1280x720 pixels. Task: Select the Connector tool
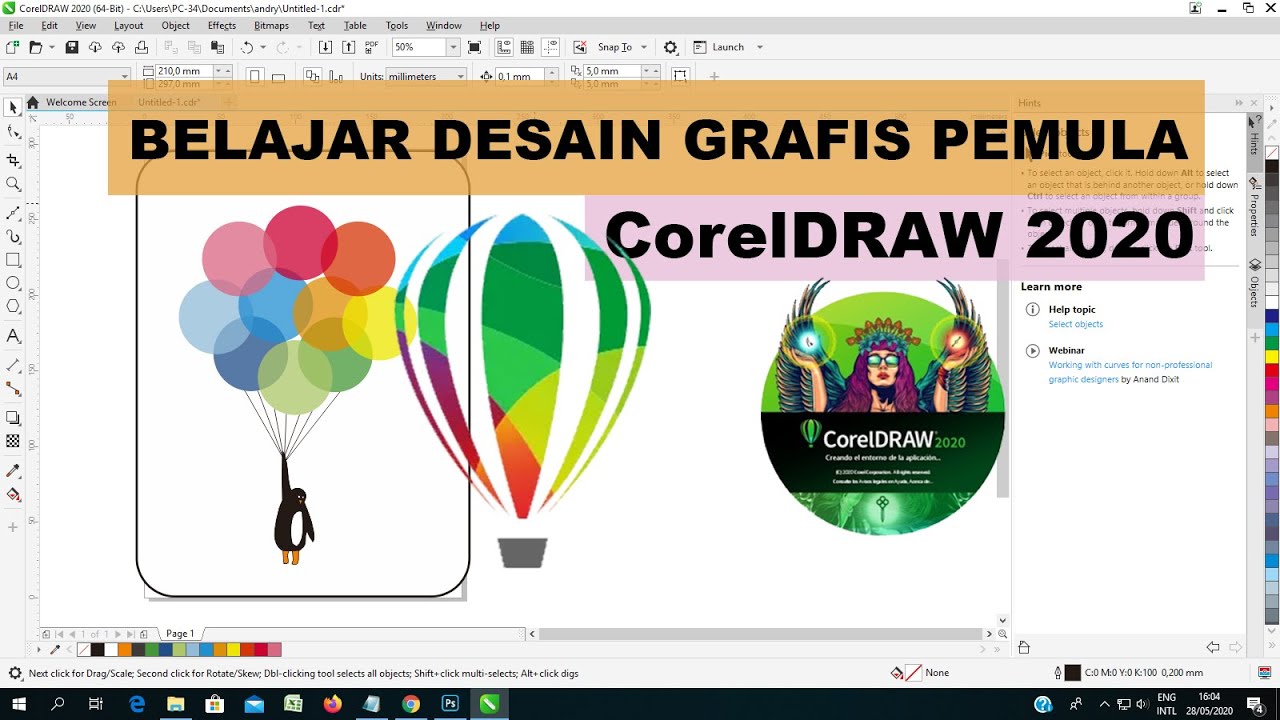13,389
